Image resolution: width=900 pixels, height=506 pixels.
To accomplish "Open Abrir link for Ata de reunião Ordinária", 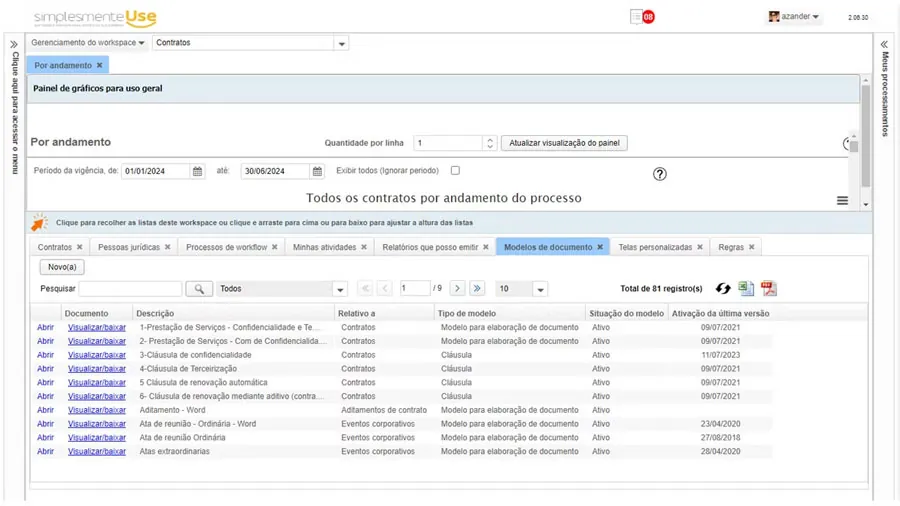I will point(45,438).
